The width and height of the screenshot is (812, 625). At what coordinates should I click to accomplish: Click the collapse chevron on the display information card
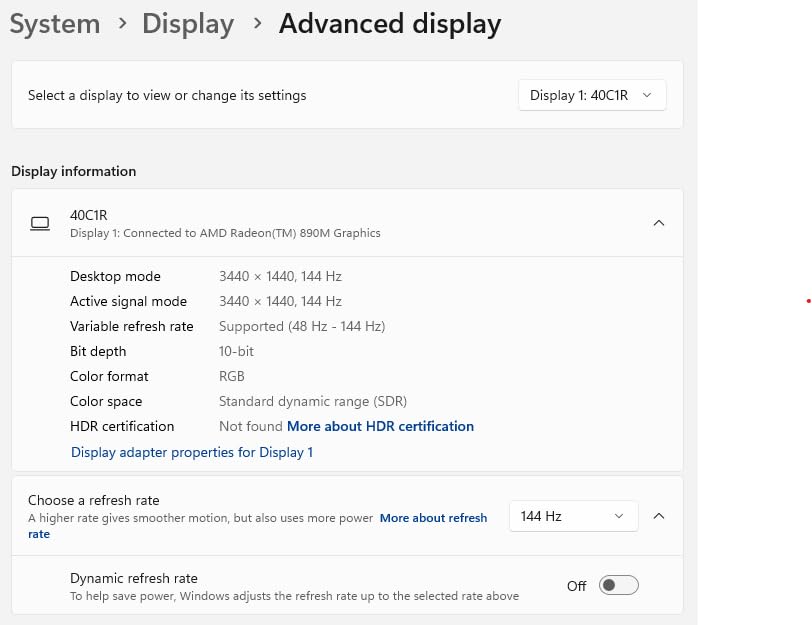[x=659, y=223]
